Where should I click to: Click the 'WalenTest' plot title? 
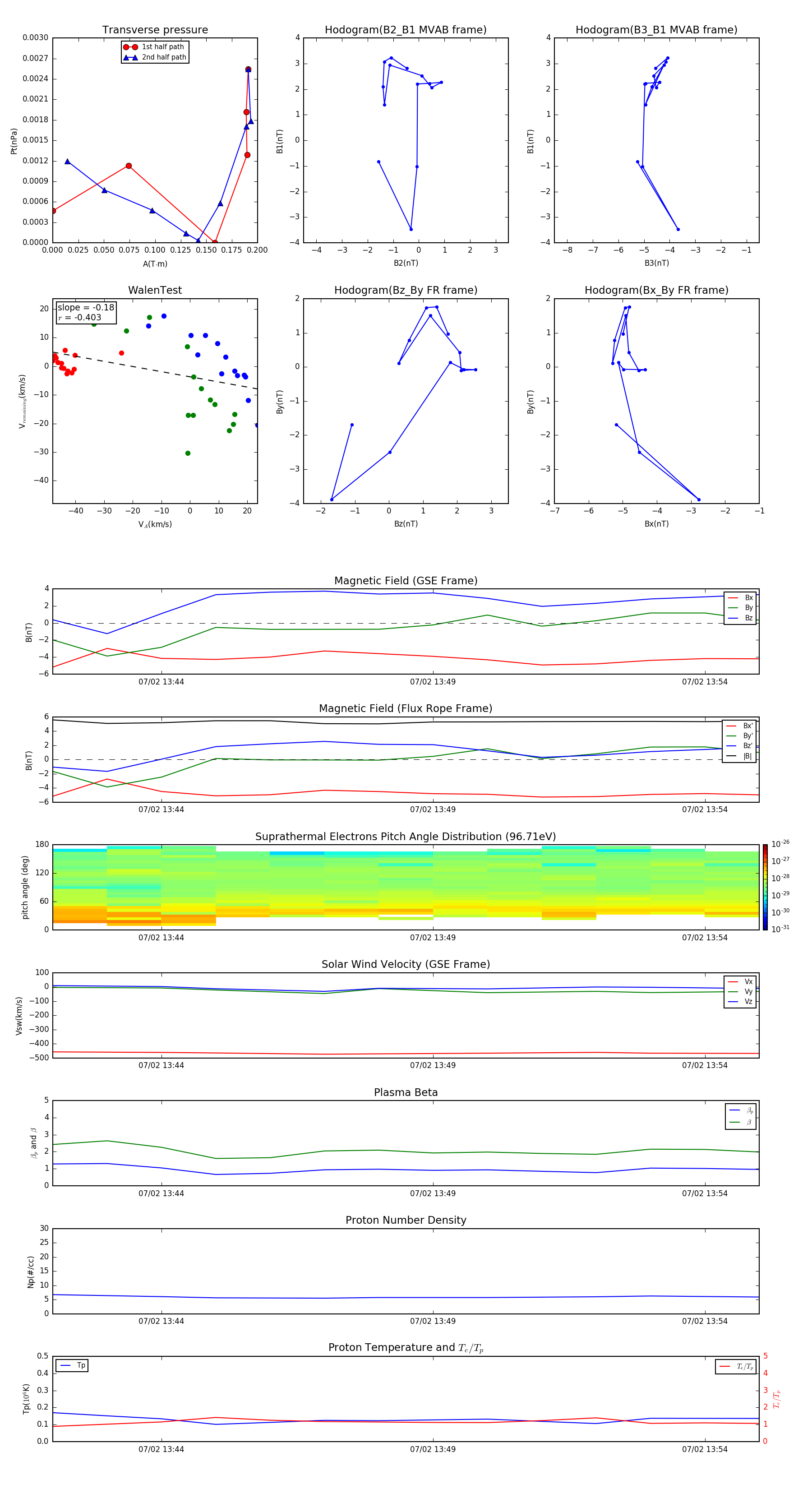click(155, 290)
